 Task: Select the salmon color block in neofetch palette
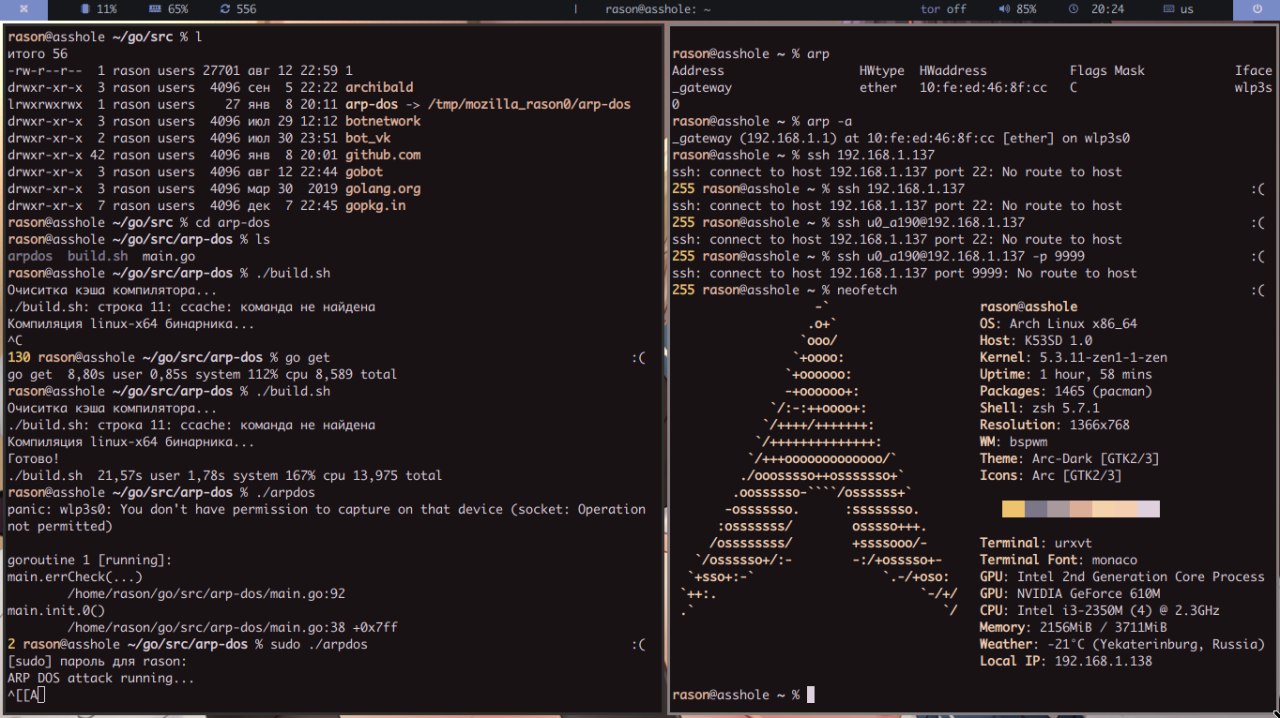coord(1080,509)
